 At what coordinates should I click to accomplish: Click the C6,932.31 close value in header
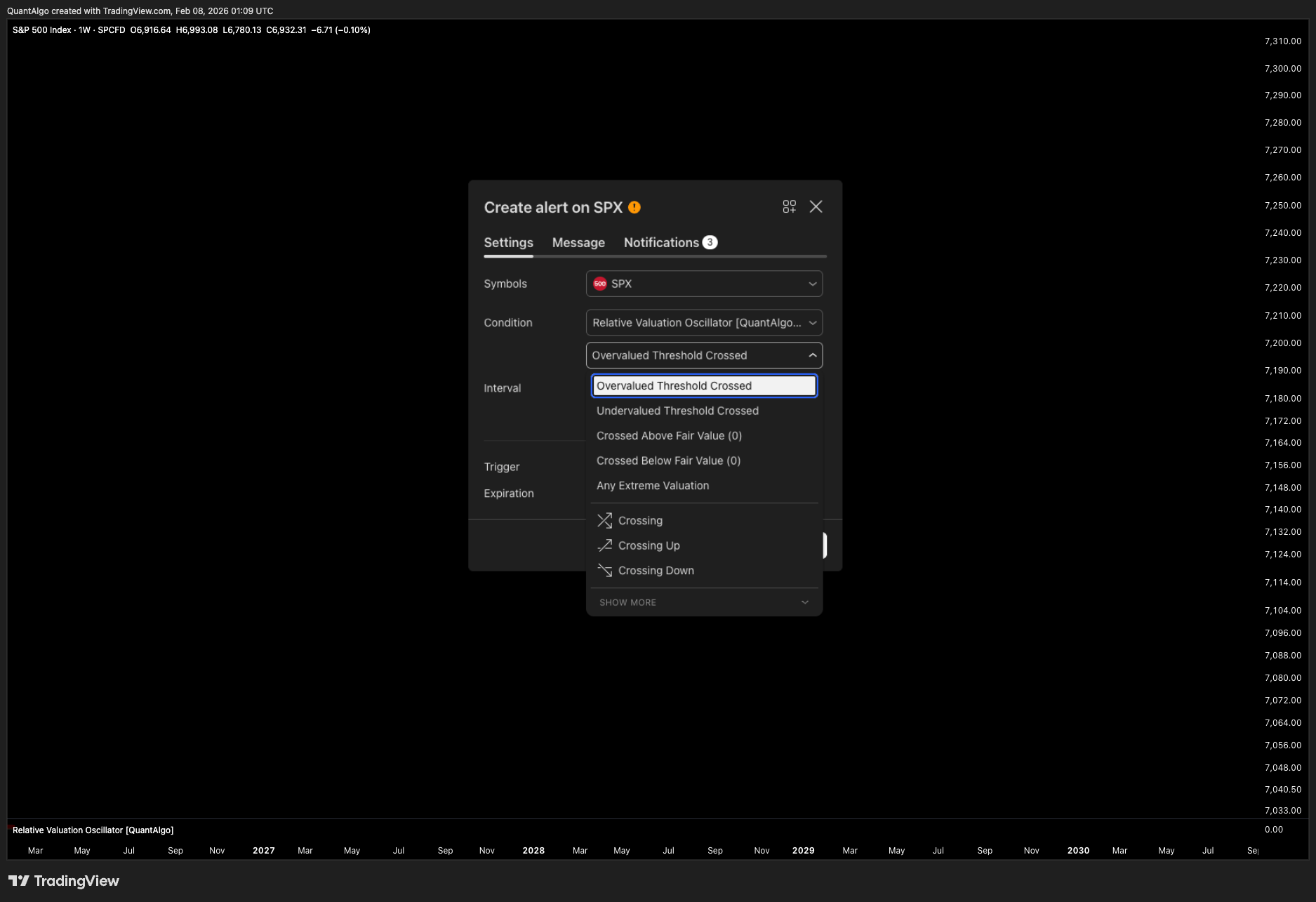tap(286, 30)
